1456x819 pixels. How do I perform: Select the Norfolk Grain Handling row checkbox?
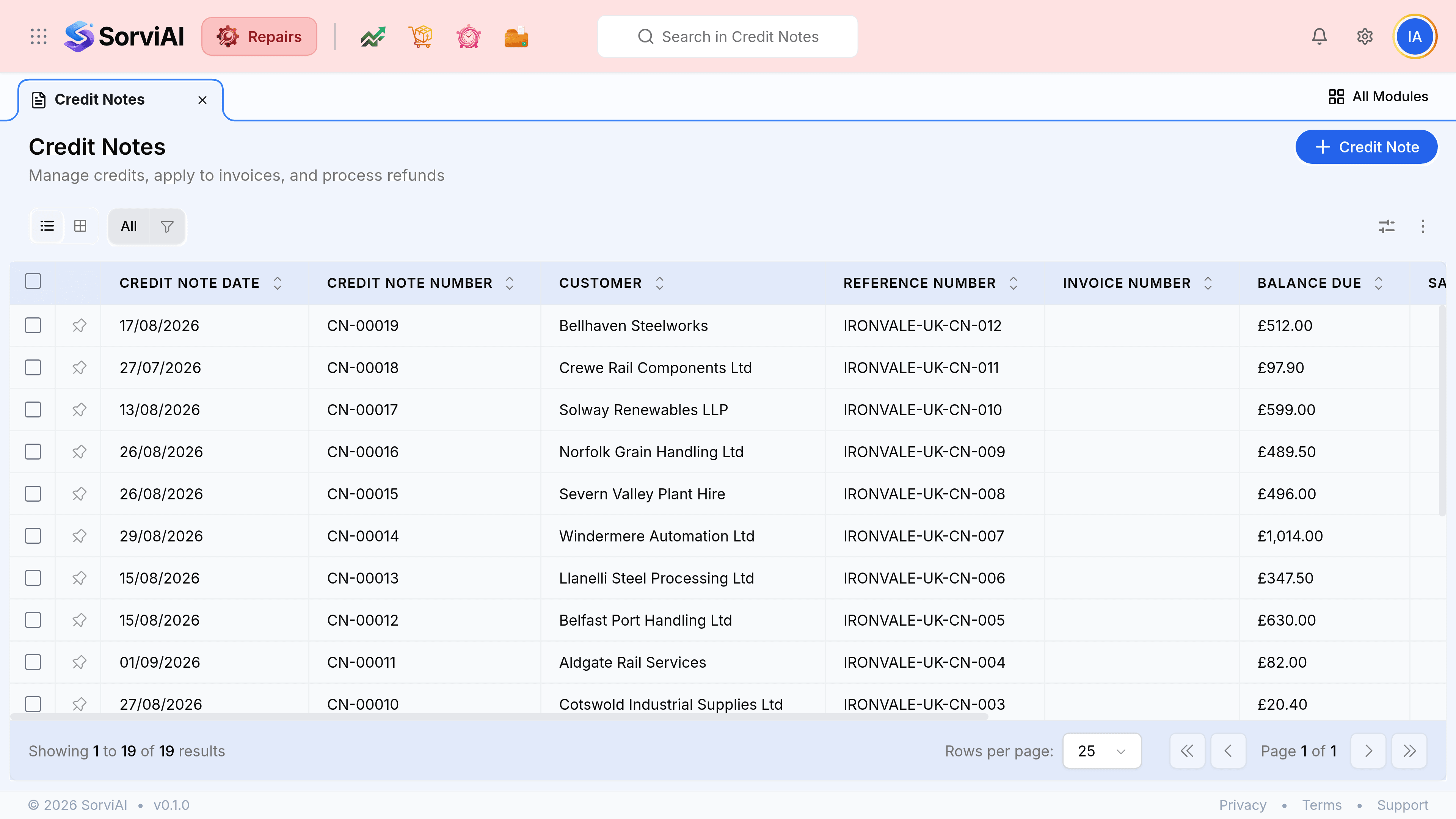(x=33, y=452)
